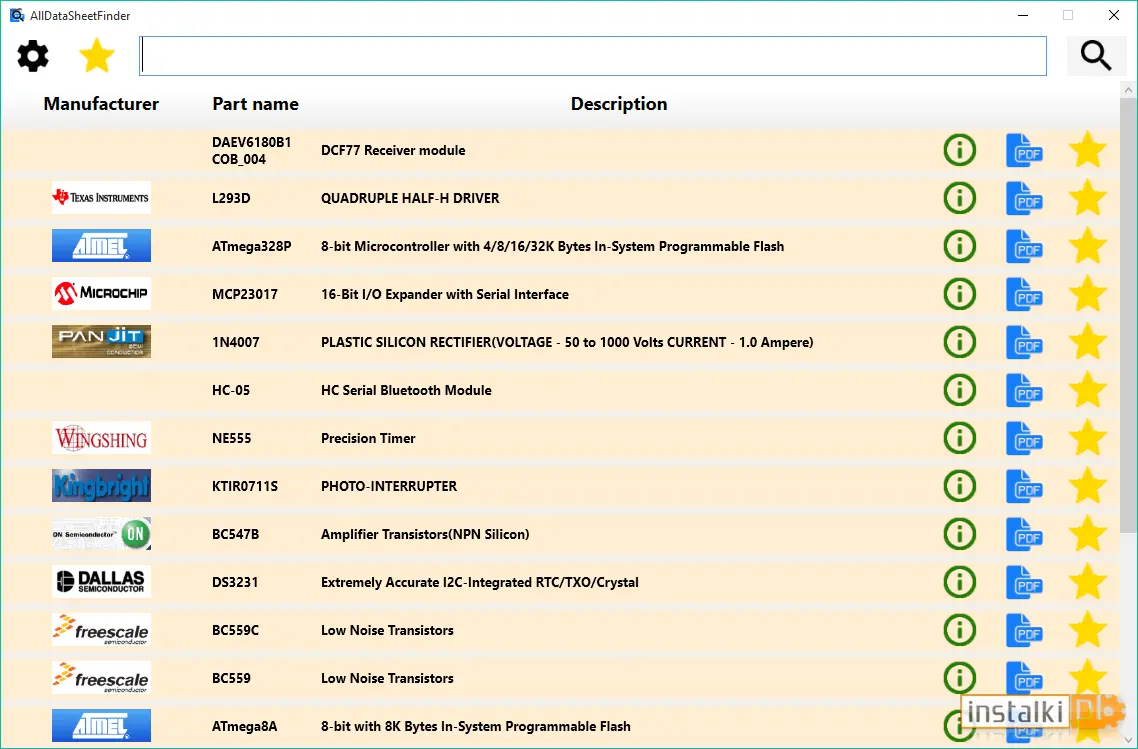The height and width of the screenshot is (749, 1138).
Task: Click the Freescale logo beside BC559C
Action: click(102, 629)
